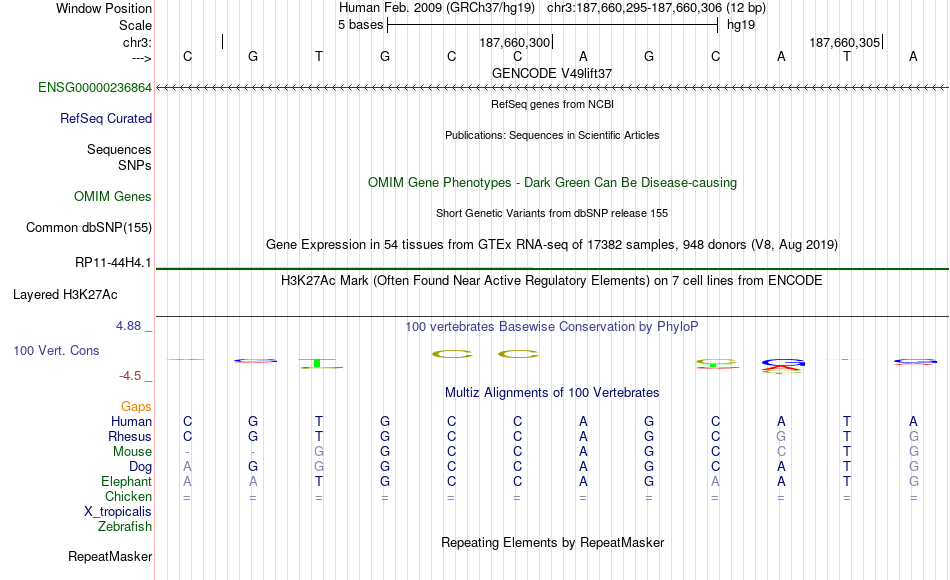Click the OMIM Gene Phenotypes track title
The image size is (950, 580).
552,182
